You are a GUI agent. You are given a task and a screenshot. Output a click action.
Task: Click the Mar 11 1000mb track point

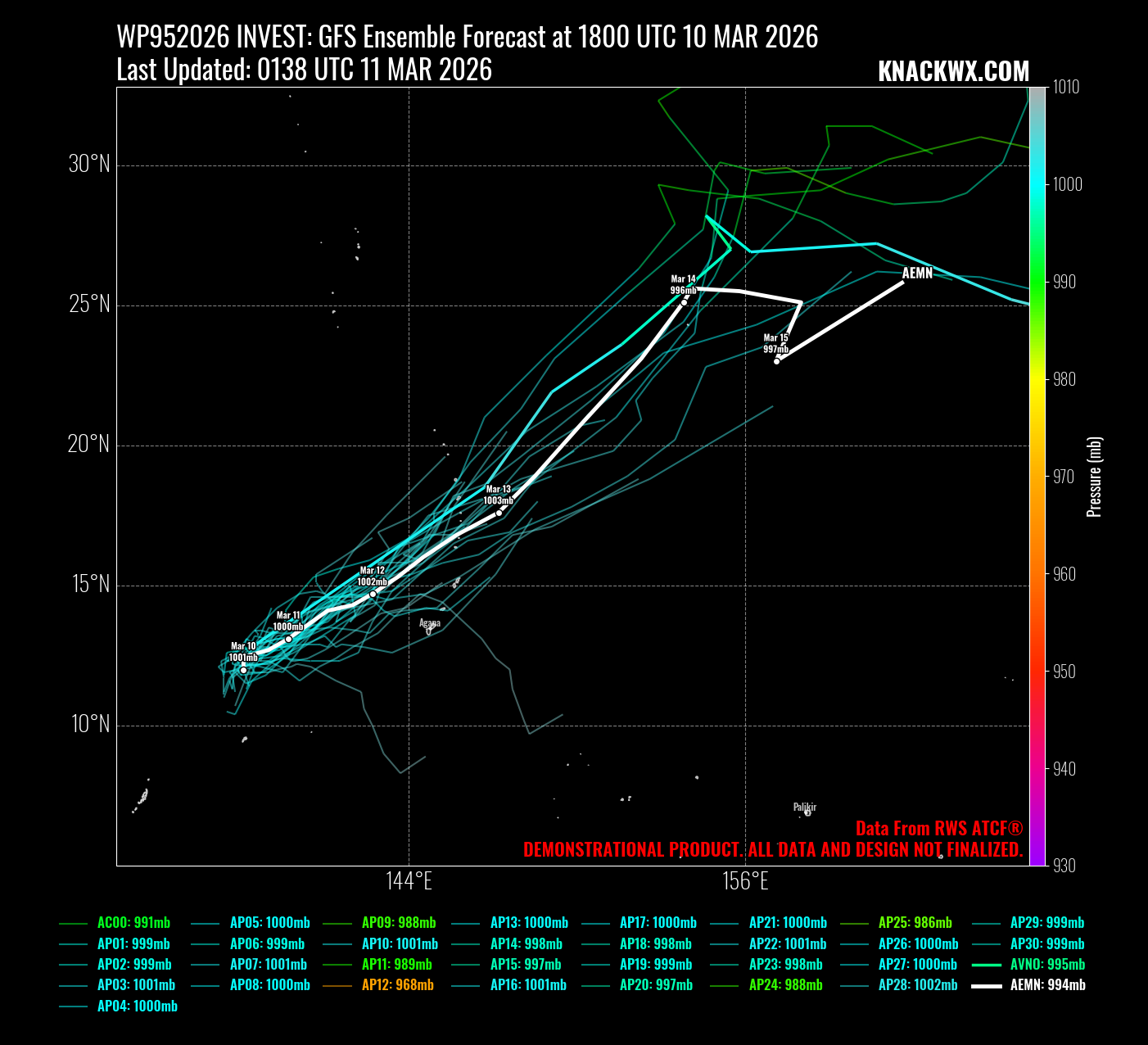[x=288, y=639]
